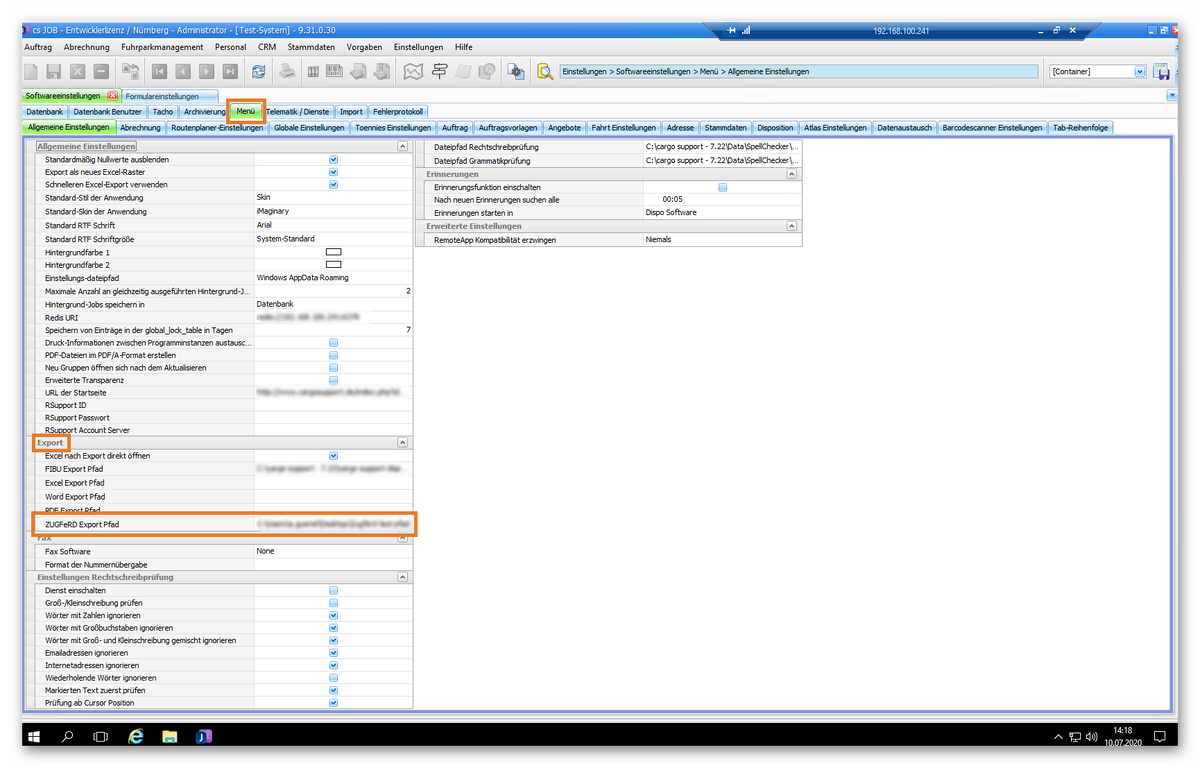
Task: Open the [Container] dropdown
Action: 1139,72
